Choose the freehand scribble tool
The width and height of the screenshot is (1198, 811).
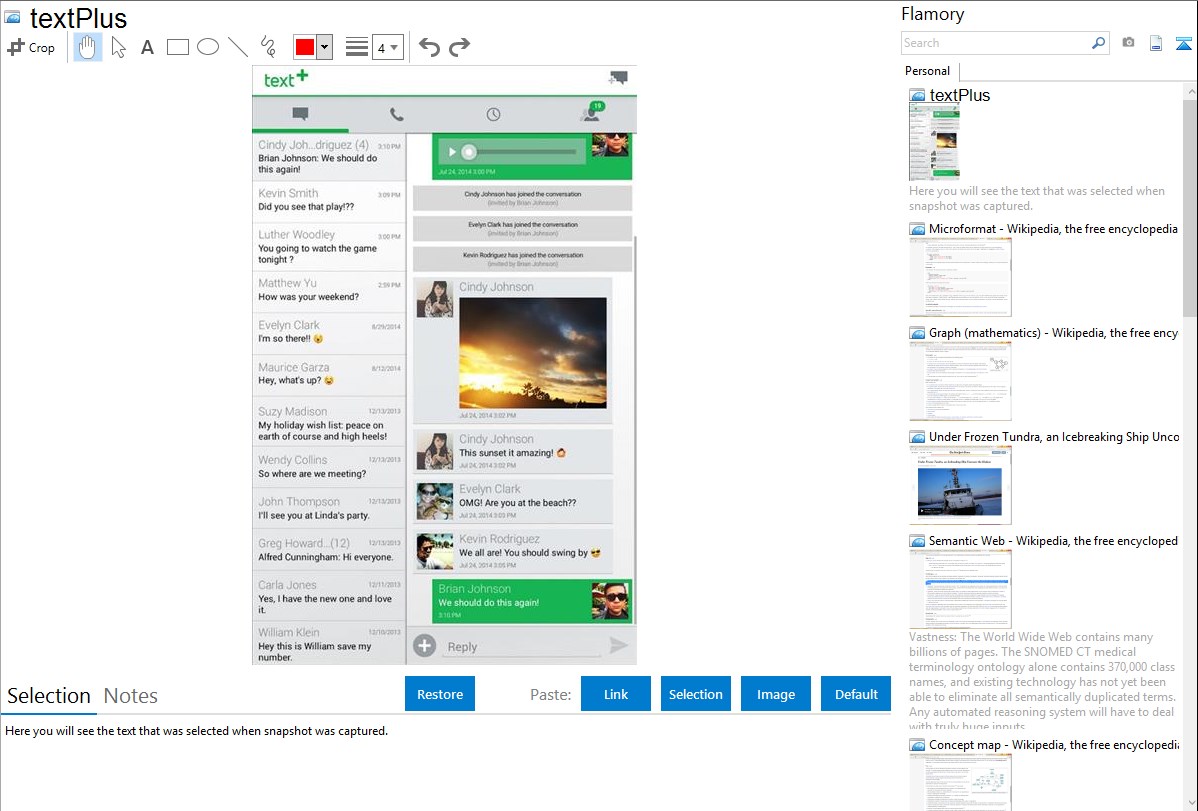pyautogui.click(x=268, y=47)
